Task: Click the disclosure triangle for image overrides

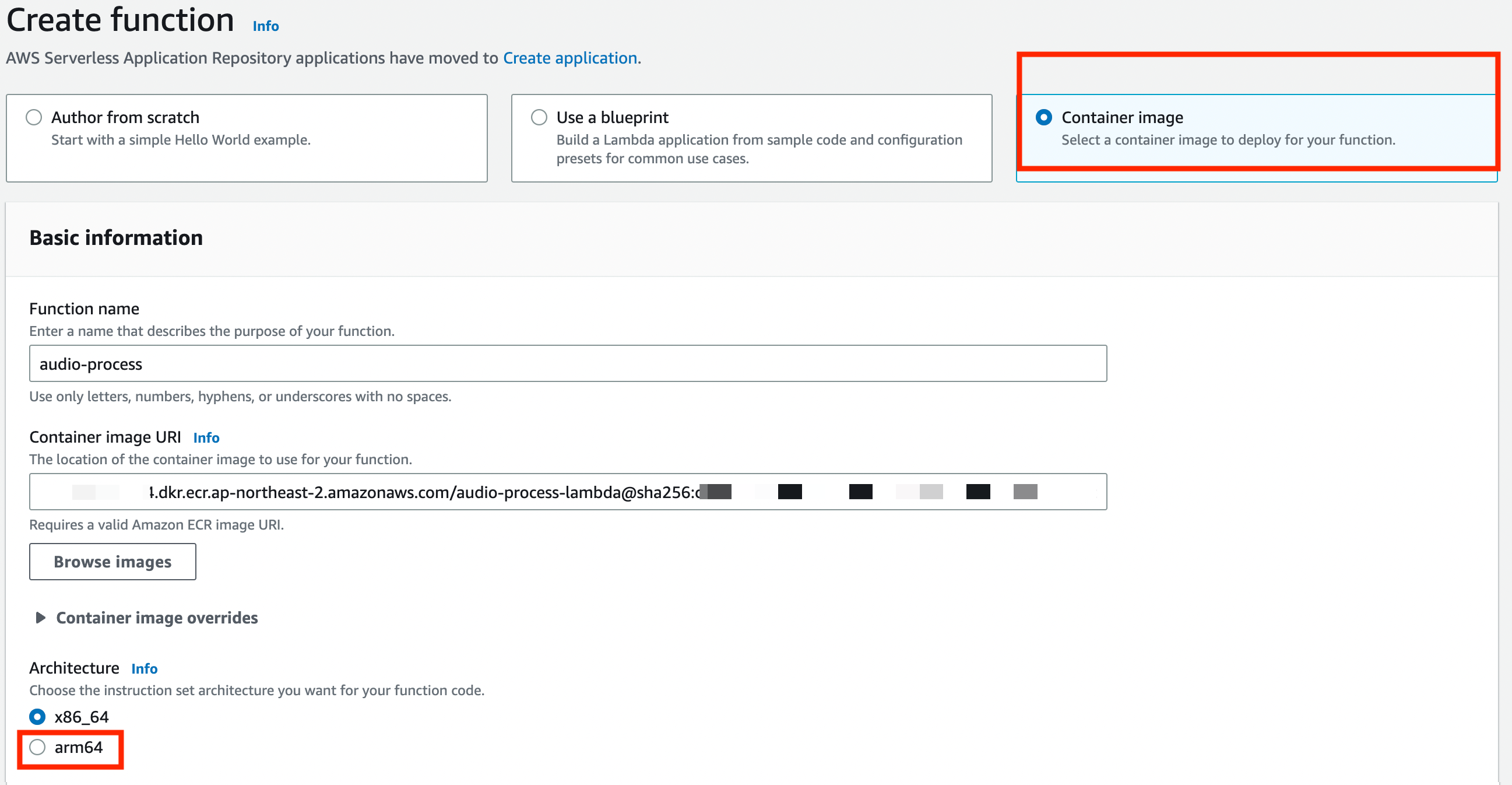Action: coord(40,618)
